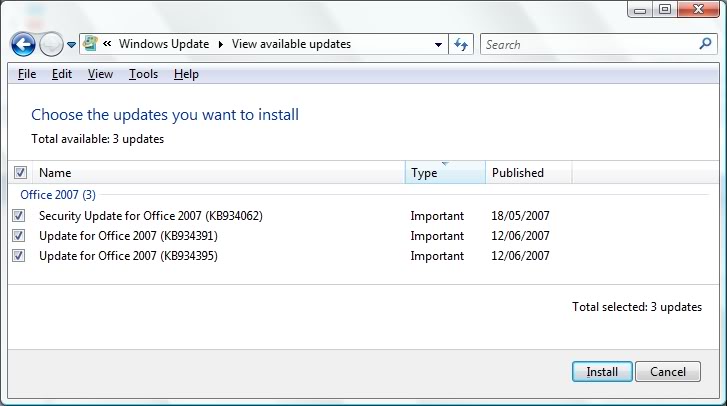
Task: Sort updates by Type column header
Action: tap(444, 173)
